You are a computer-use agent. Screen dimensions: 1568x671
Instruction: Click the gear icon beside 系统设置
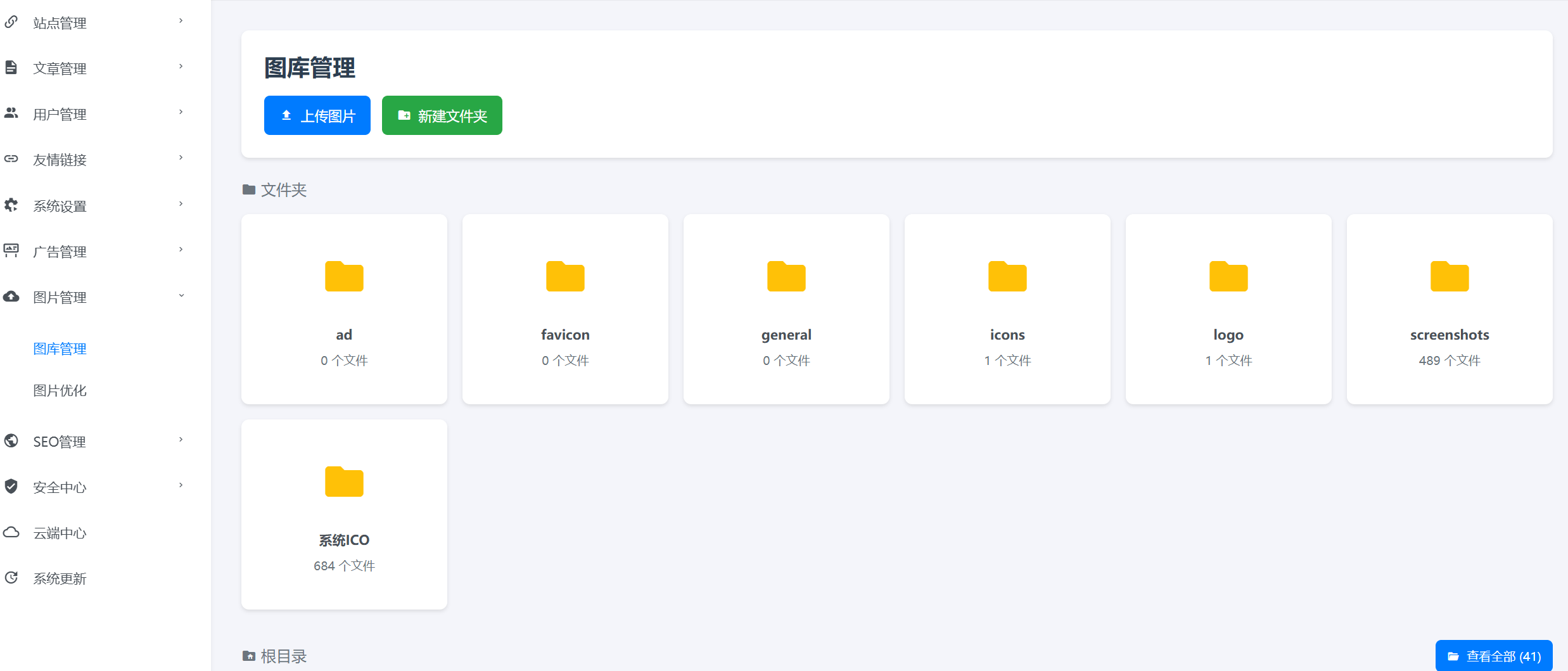[x=11, y=205]
